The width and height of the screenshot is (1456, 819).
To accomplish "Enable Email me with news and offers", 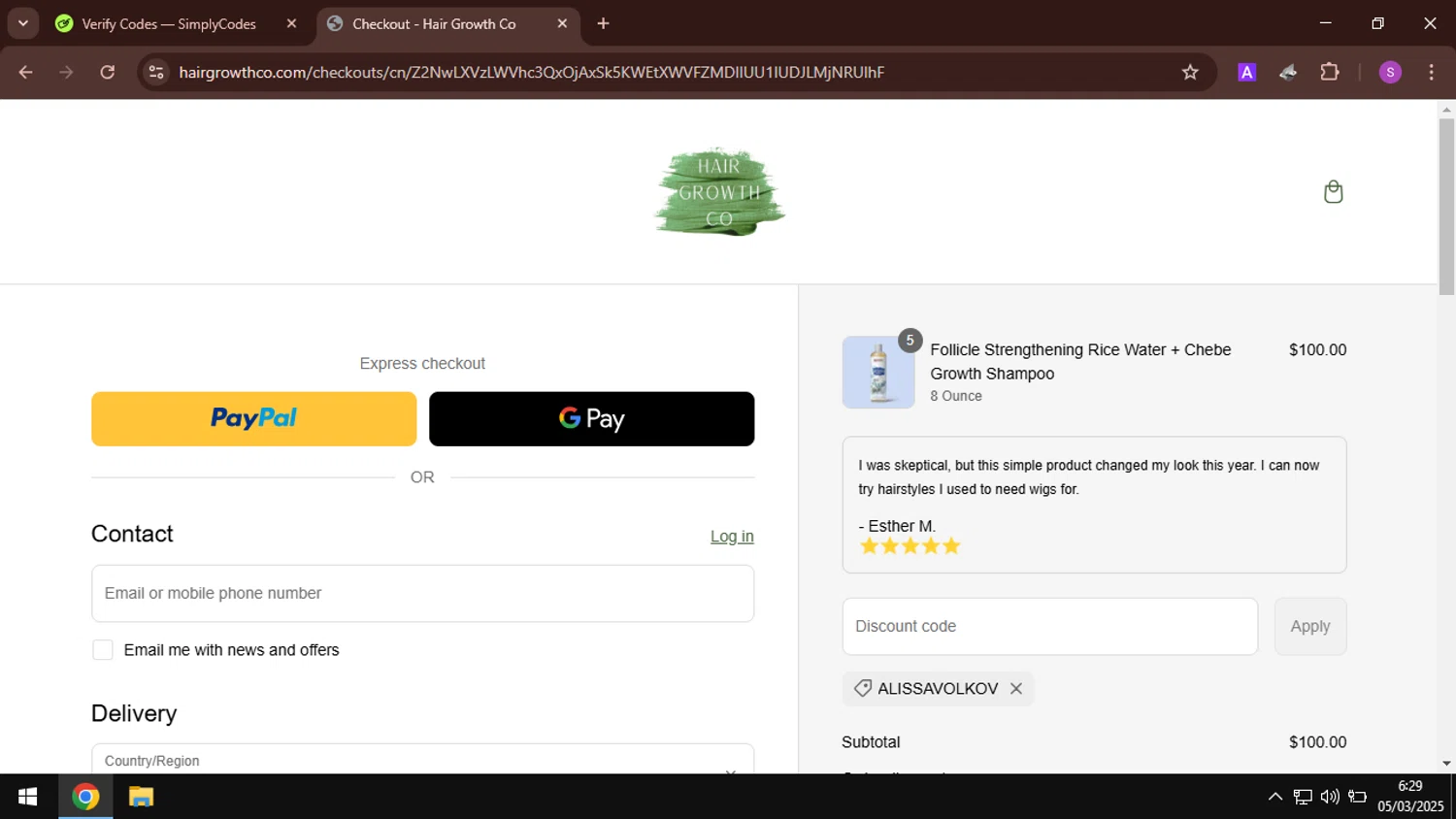I will pyautogui.click(x=103, y=649).
